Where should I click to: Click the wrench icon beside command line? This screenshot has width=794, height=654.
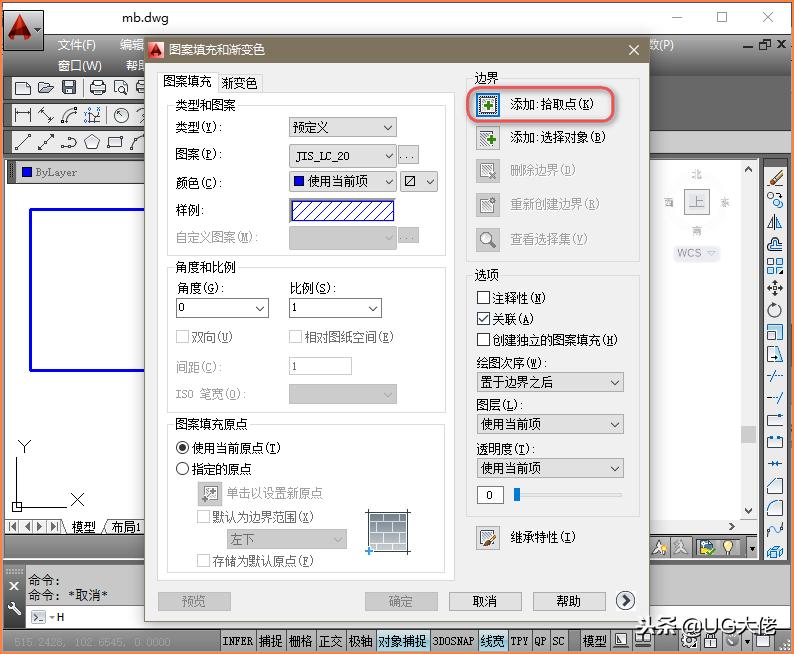[x=14, y=608]
